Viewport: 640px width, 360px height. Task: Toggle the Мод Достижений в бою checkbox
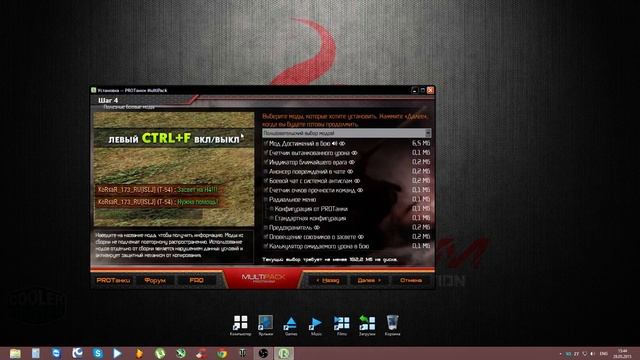coord(266,143)
